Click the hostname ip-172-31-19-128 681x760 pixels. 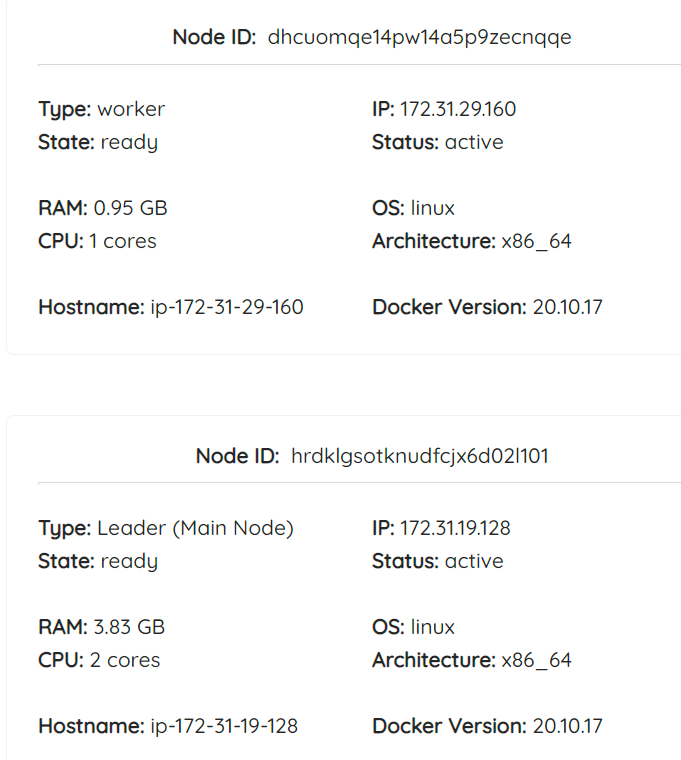point(224,726)
